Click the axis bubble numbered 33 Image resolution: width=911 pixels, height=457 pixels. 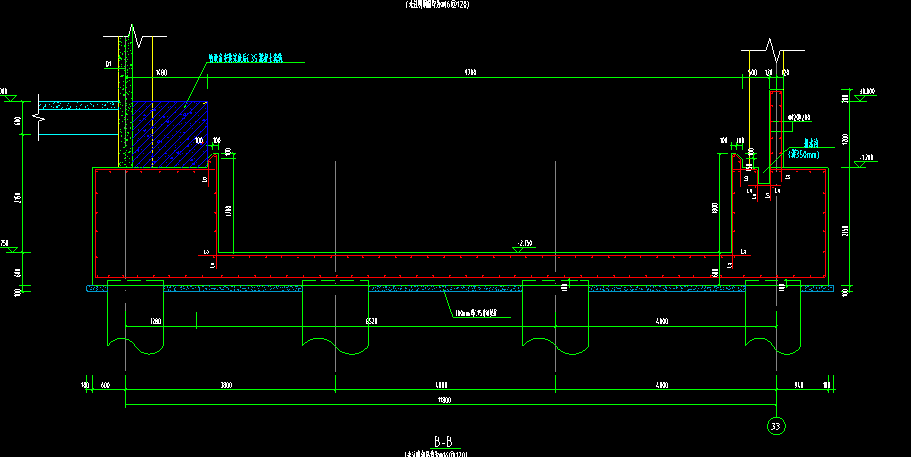pos(776,426)
